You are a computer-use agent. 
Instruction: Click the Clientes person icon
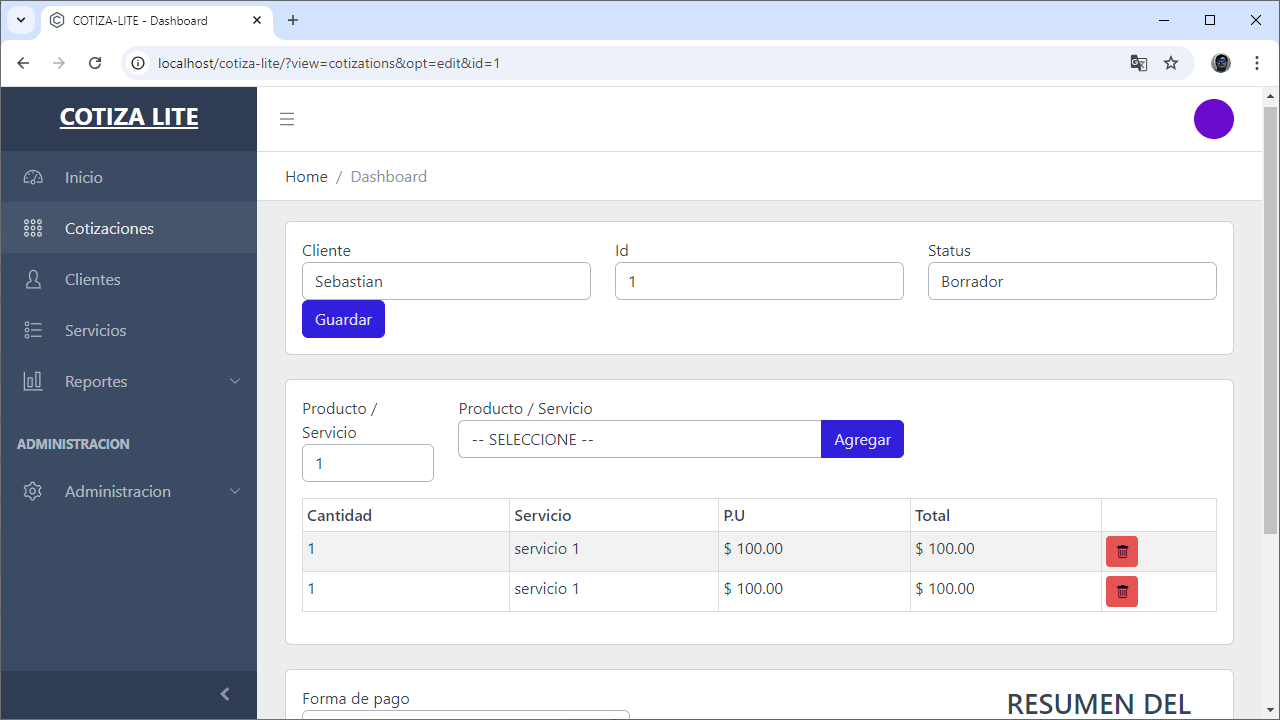pos(33,279)
